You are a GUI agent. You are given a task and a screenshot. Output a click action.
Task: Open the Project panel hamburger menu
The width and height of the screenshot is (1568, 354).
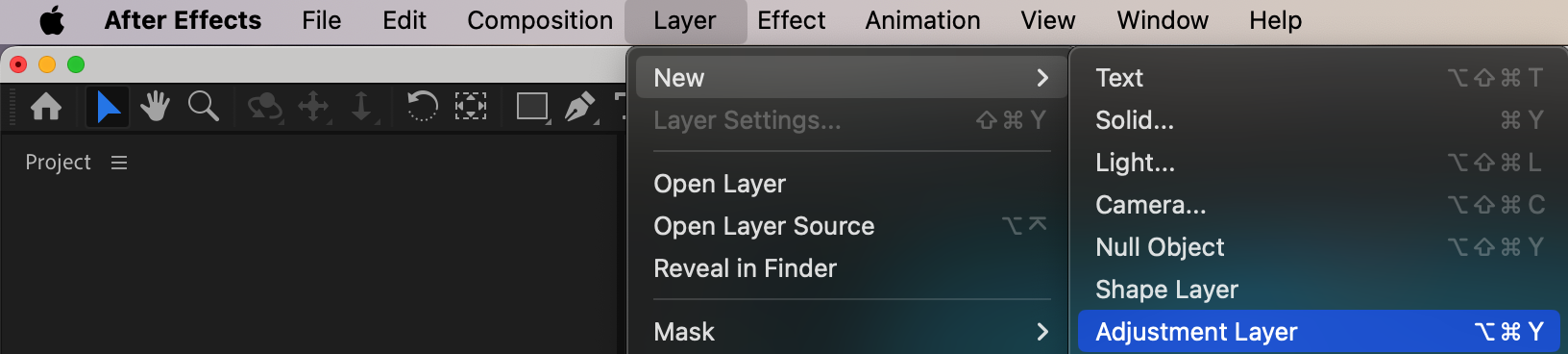[x=119, y=163]
